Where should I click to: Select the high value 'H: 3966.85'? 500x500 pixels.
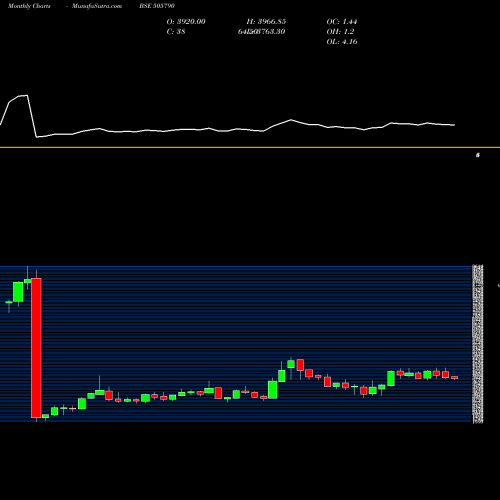tap(266, 21)
